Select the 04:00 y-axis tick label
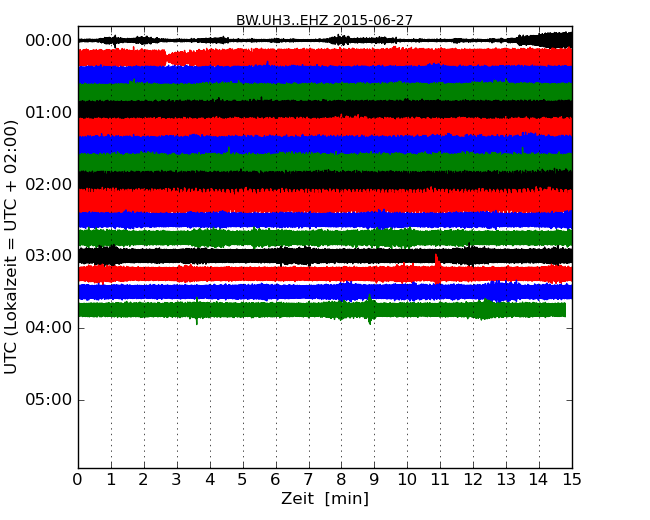Image resolution: width=650 pixels, height=520 pixels. 49,328
